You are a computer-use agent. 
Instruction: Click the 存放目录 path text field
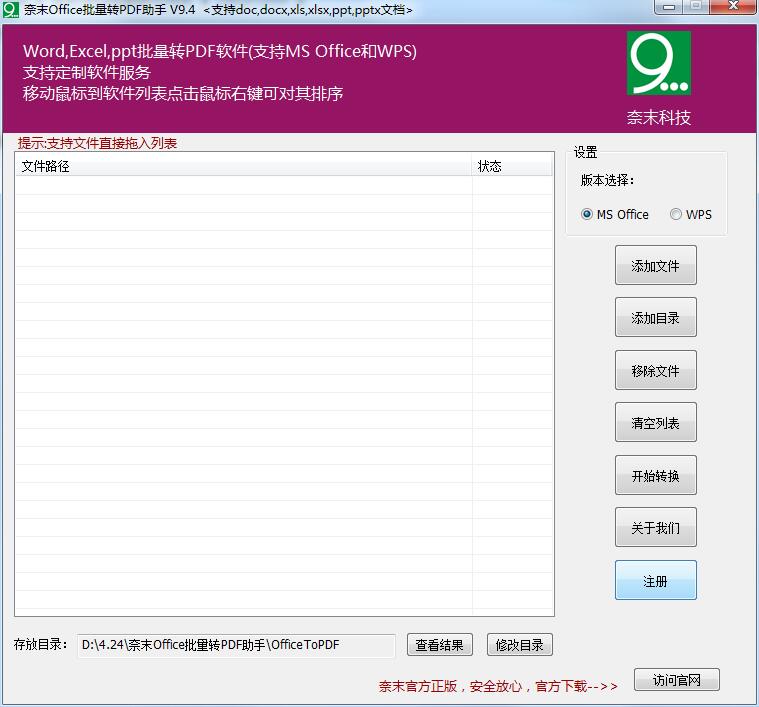(236, 645)
